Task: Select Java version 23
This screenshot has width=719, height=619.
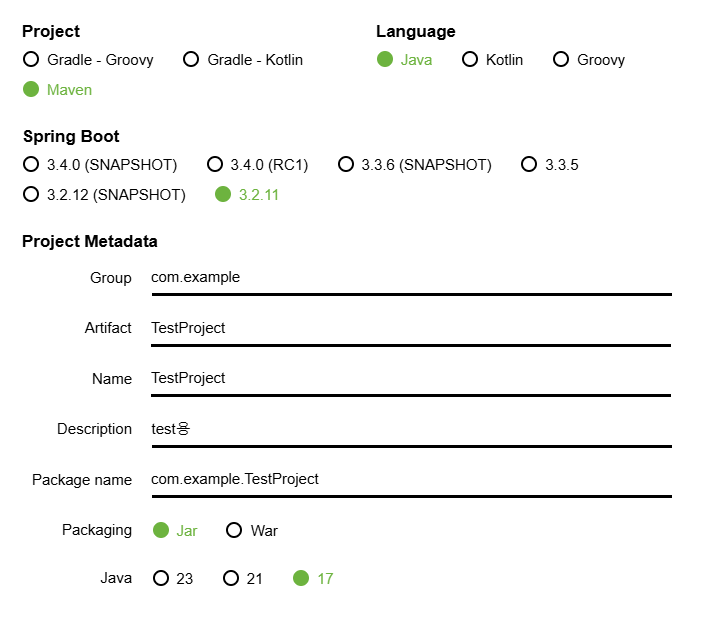Action: click(x=161, y=579)
